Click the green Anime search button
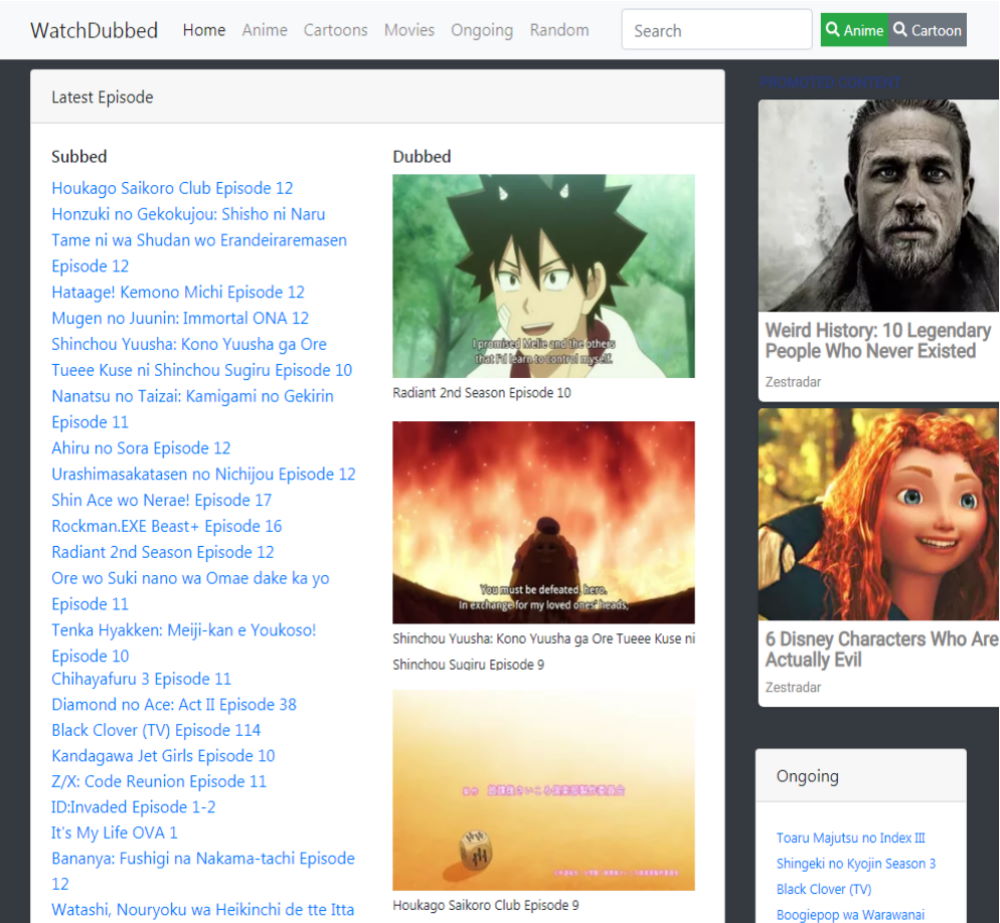This screenshot has width=1000, height=923. 854,29
